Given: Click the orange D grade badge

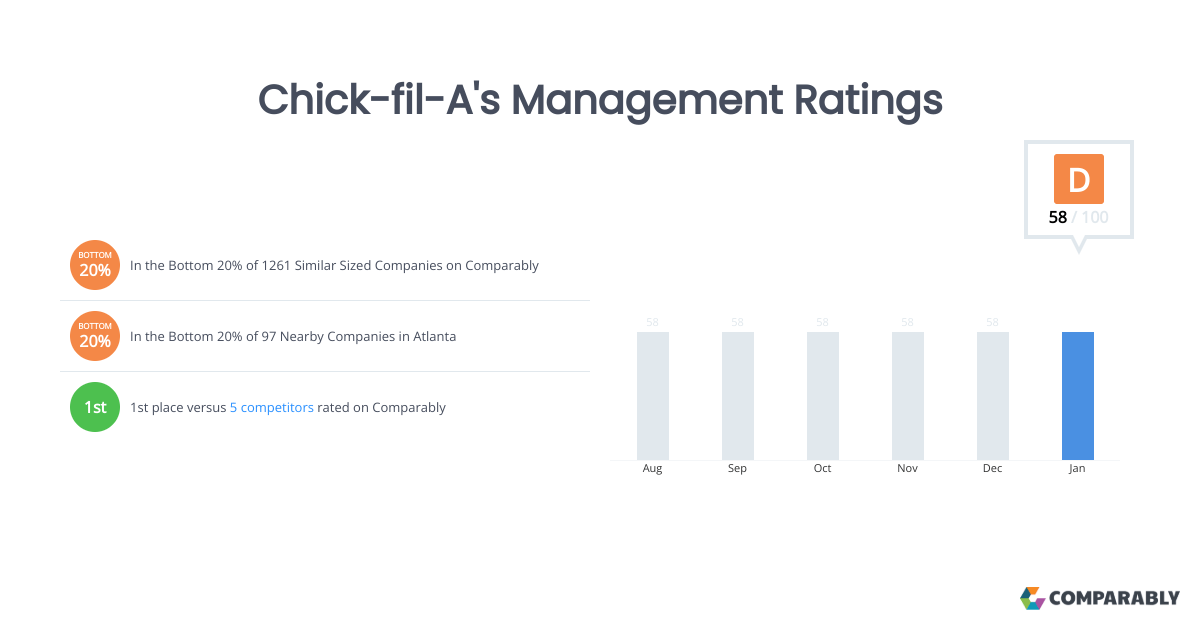Looking at the screenshot, I should [x=1079, y=179].
